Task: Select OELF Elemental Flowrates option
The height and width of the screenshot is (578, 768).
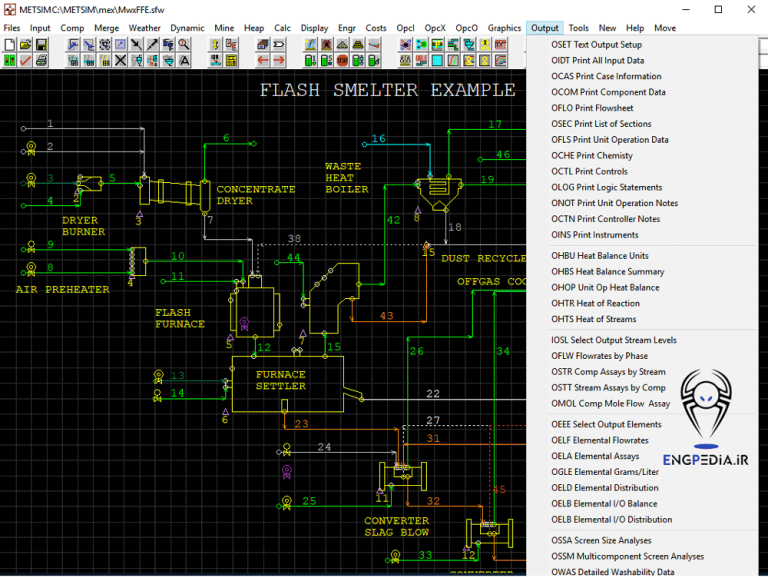Action: click(599, 440)
